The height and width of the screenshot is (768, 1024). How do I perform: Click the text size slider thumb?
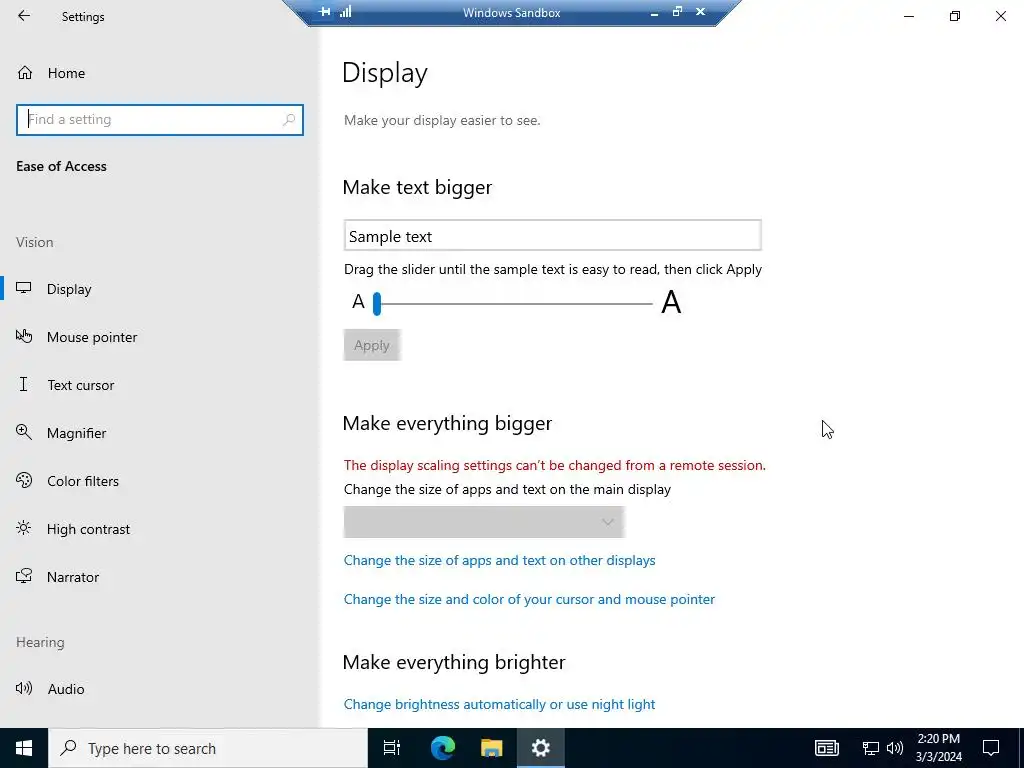tap(377, 304)
